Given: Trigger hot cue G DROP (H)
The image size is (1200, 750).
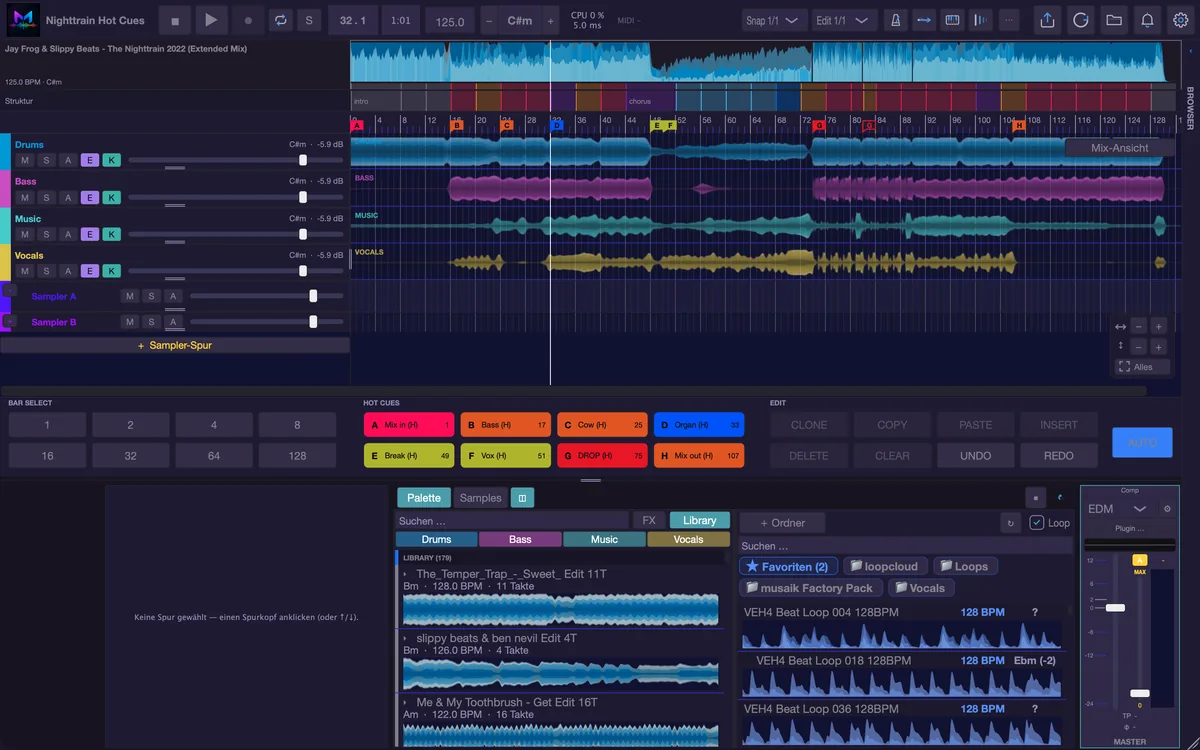Looking at the screenshot, I should (x=602, y=455).
